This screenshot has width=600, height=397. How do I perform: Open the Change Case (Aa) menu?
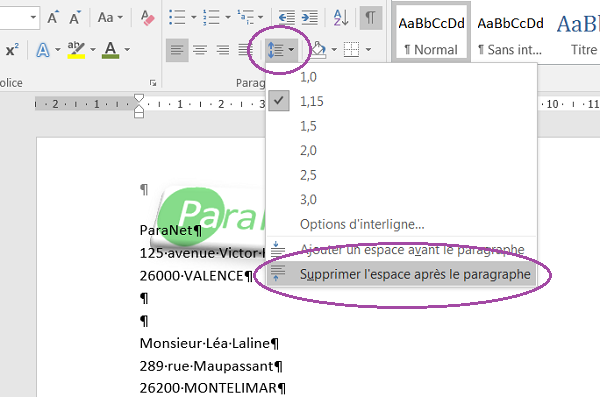[x=110, y=18]
